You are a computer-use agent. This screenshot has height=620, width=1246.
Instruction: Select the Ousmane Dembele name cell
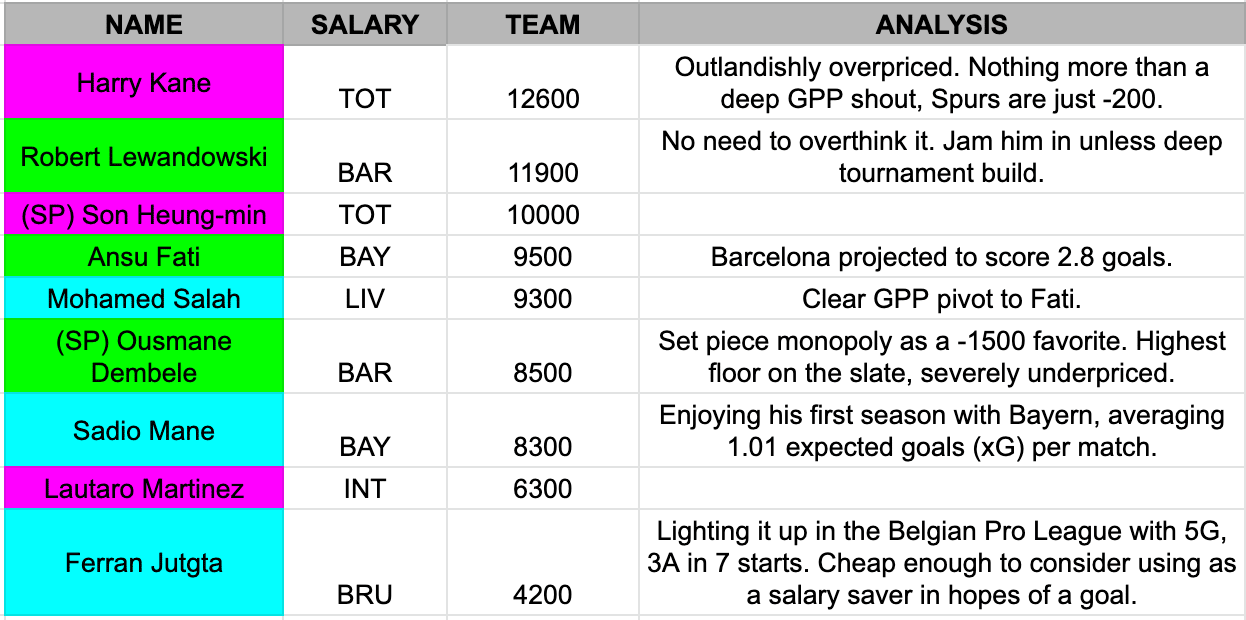coord(143,356)
